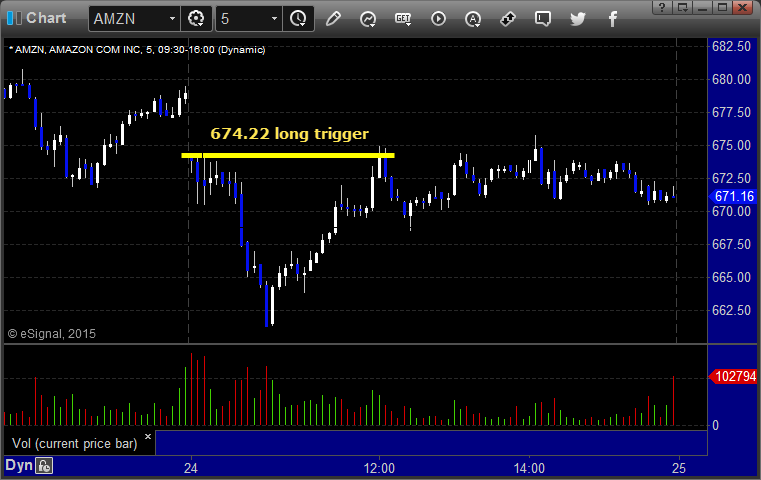Select the pencil drawing tool

pyautogui.click(x=333, y=19)
